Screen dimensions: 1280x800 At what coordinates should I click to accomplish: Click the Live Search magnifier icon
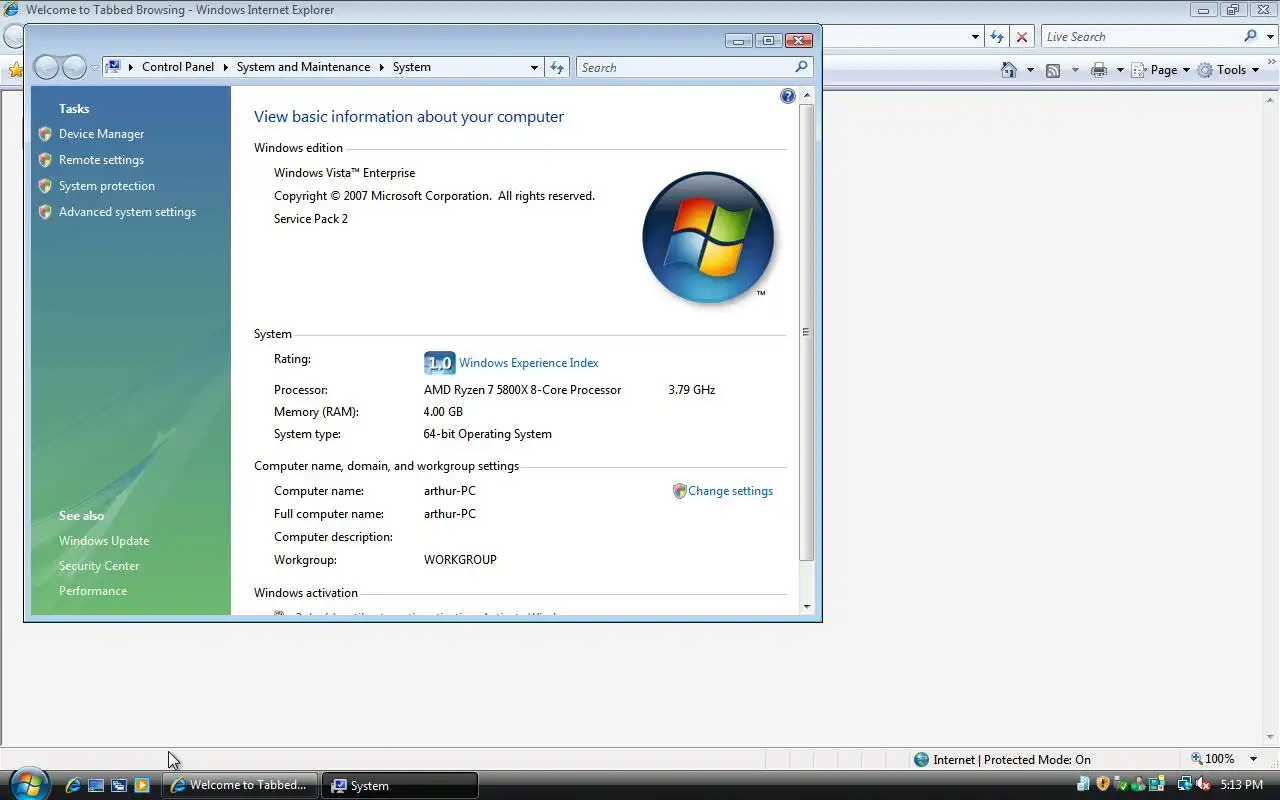[1250, 36]
